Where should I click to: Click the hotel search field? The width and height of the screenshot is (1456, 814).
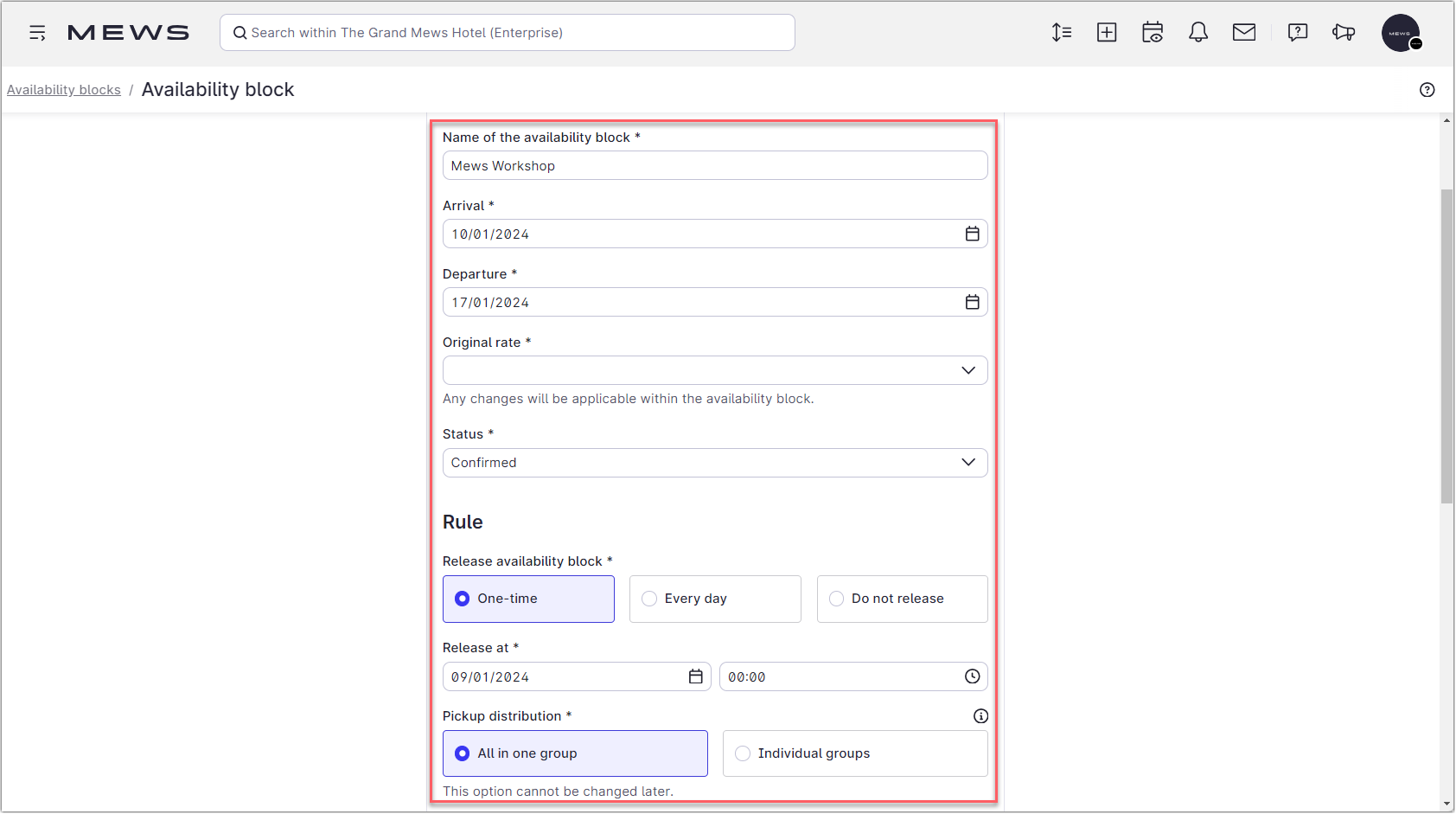click(507, 32)
